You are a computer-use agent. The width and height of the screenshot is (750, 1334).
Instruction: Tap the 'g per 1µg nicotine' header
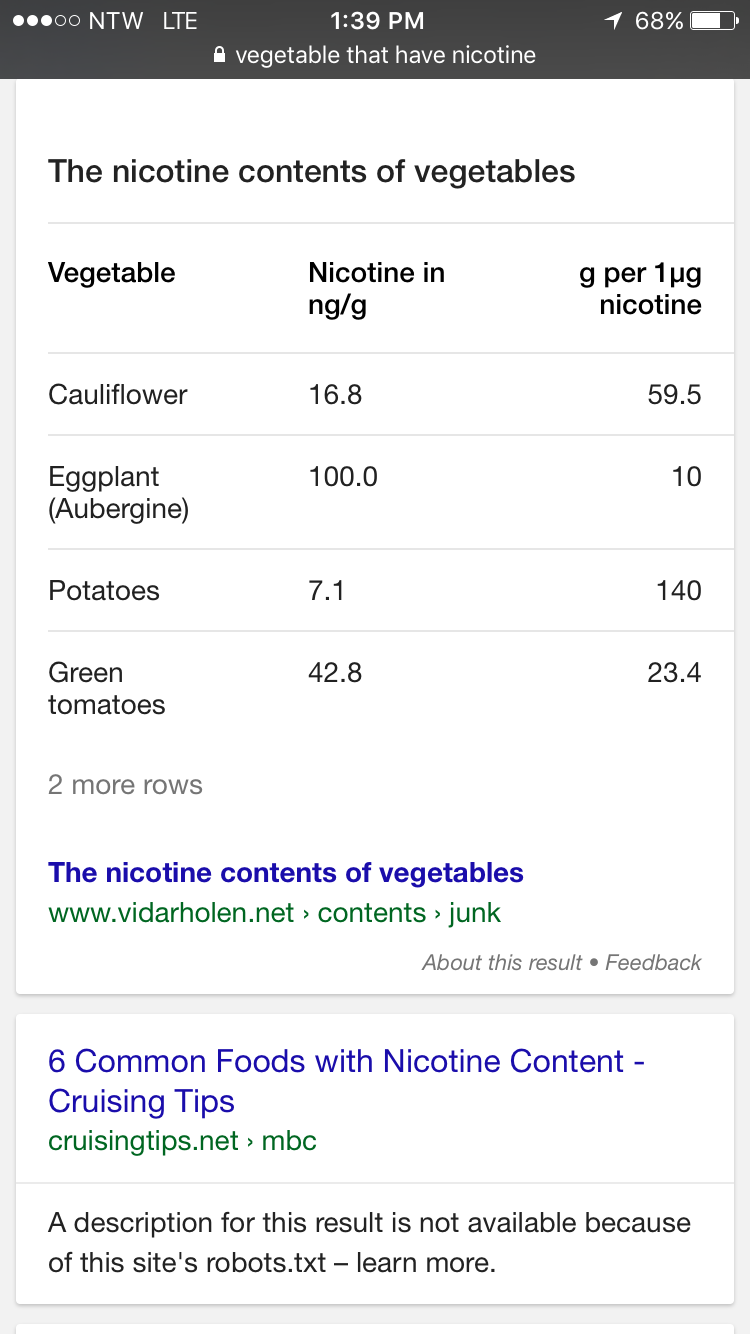[640, 288]
